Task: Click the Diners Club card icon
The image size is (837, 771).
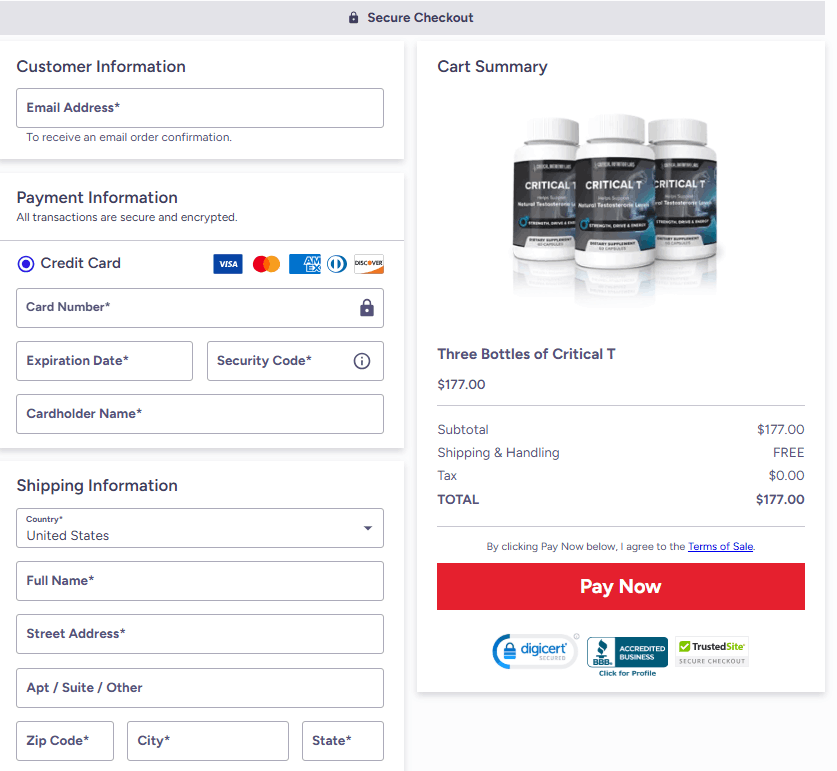Action: [336, 263]
